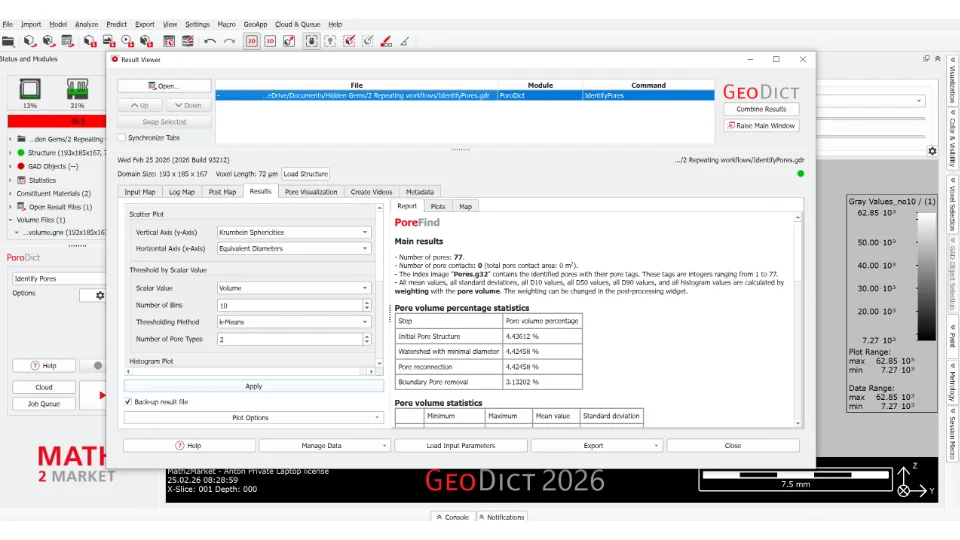960x540 pixels.
Task: Click the Open... button in Result Viewer
Action: [x=164, y=86]
